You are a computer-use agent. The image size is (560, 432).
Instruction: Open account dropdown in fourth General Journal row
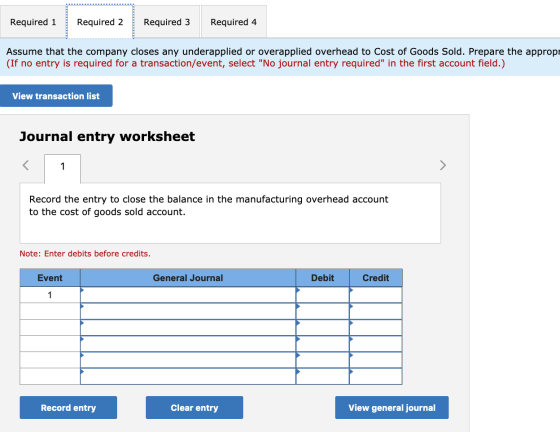click(x=188, y=344)
